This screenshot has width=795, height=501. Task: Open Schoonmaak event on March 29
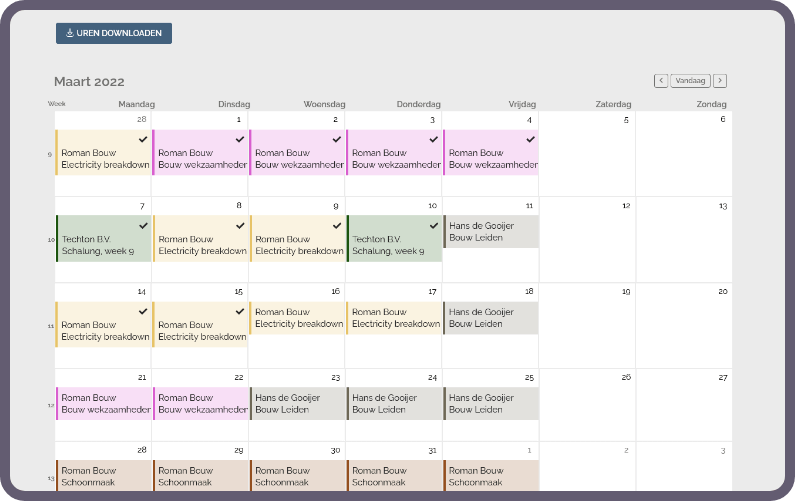[x=200, y=476]
